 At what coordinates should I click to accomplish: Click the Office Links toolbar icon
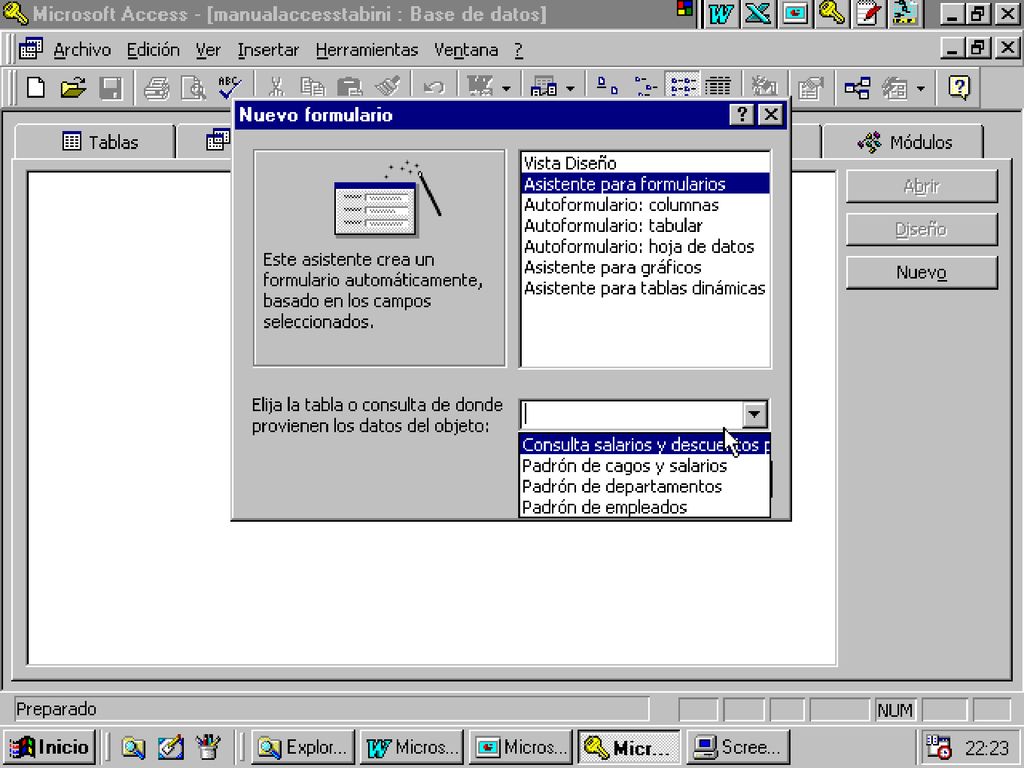(x=480, y=87)
